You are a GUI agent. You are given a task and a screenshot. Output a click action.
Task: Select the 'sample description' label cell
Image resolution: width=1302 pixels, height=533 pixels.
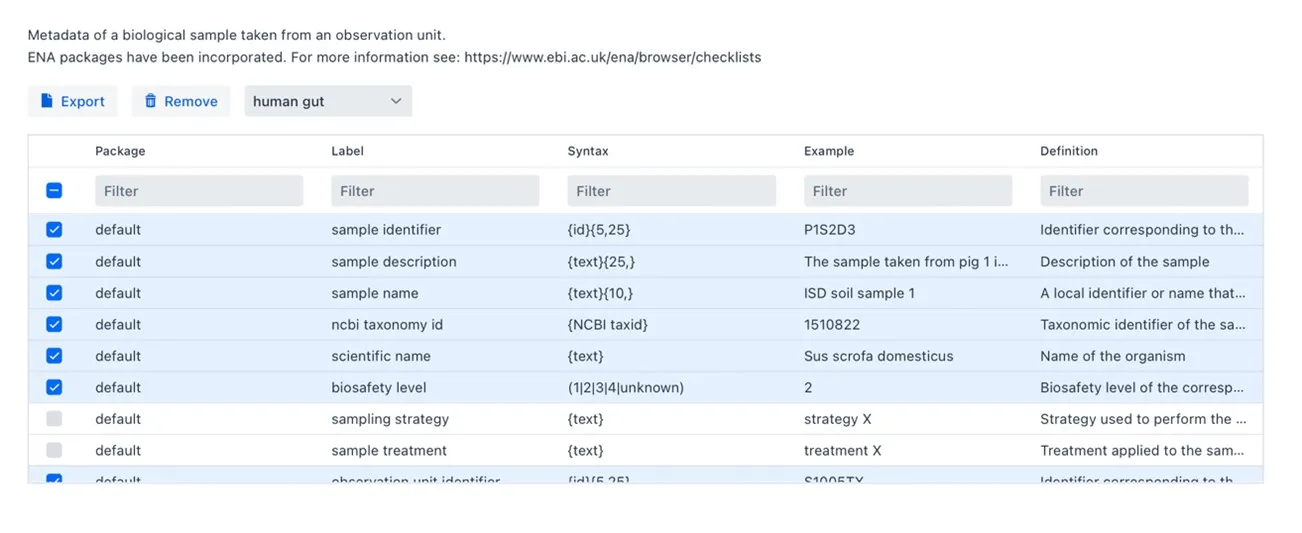click(394, 262)
